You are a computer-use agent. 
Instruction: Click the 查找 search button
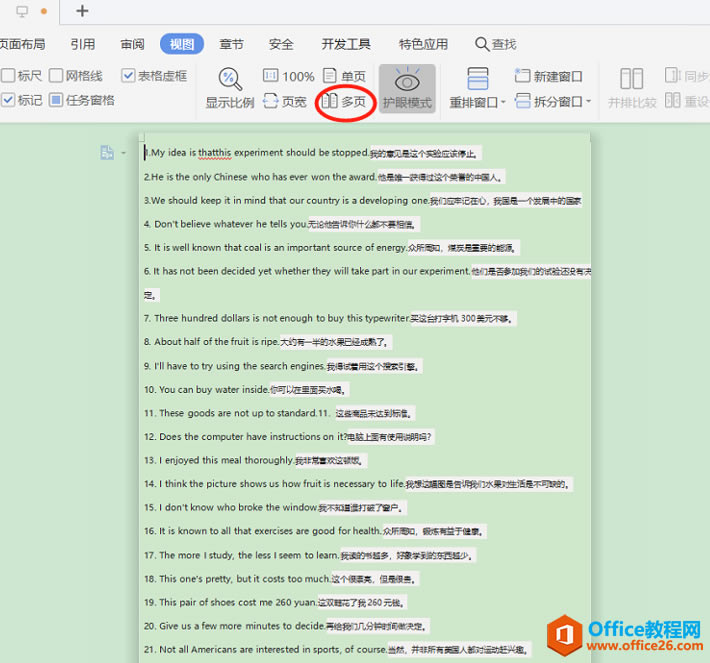click(x=496, y=44)
